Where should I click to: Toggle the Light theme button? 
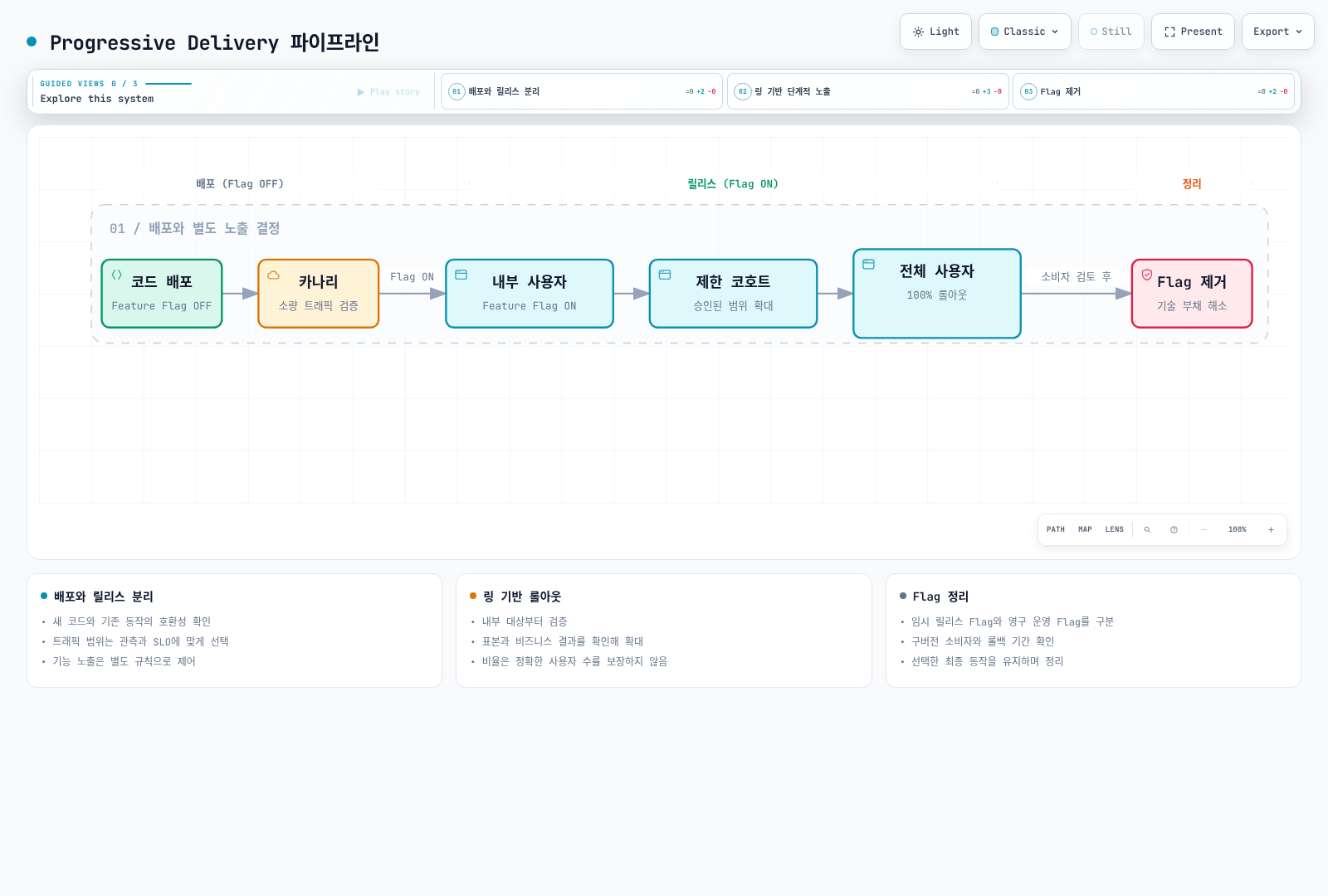point(935,32)
